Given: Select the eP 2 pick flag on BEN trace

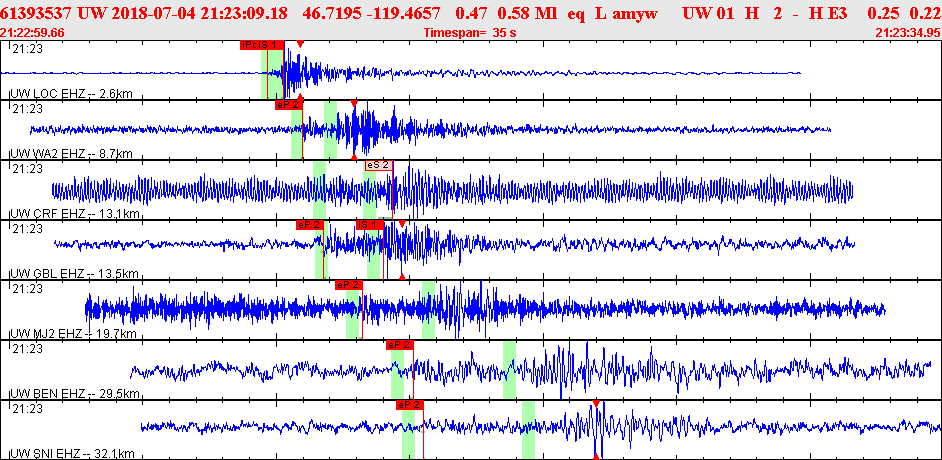Looking at the screenshot, I should click(400, 345).
